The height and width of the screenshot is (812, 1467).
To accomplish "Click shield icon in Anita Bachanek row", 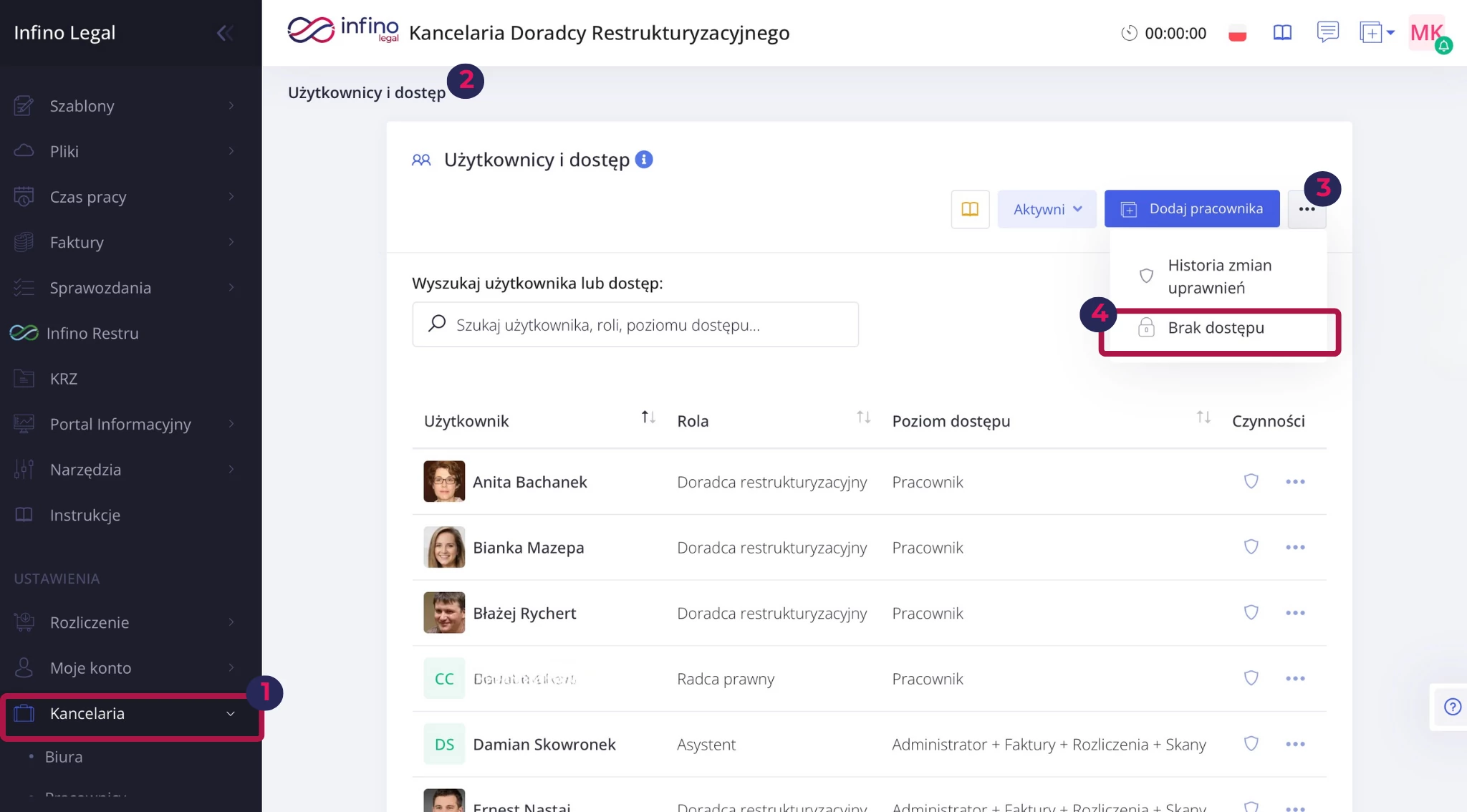I will pyautogui.click(x=1251, y=481).
